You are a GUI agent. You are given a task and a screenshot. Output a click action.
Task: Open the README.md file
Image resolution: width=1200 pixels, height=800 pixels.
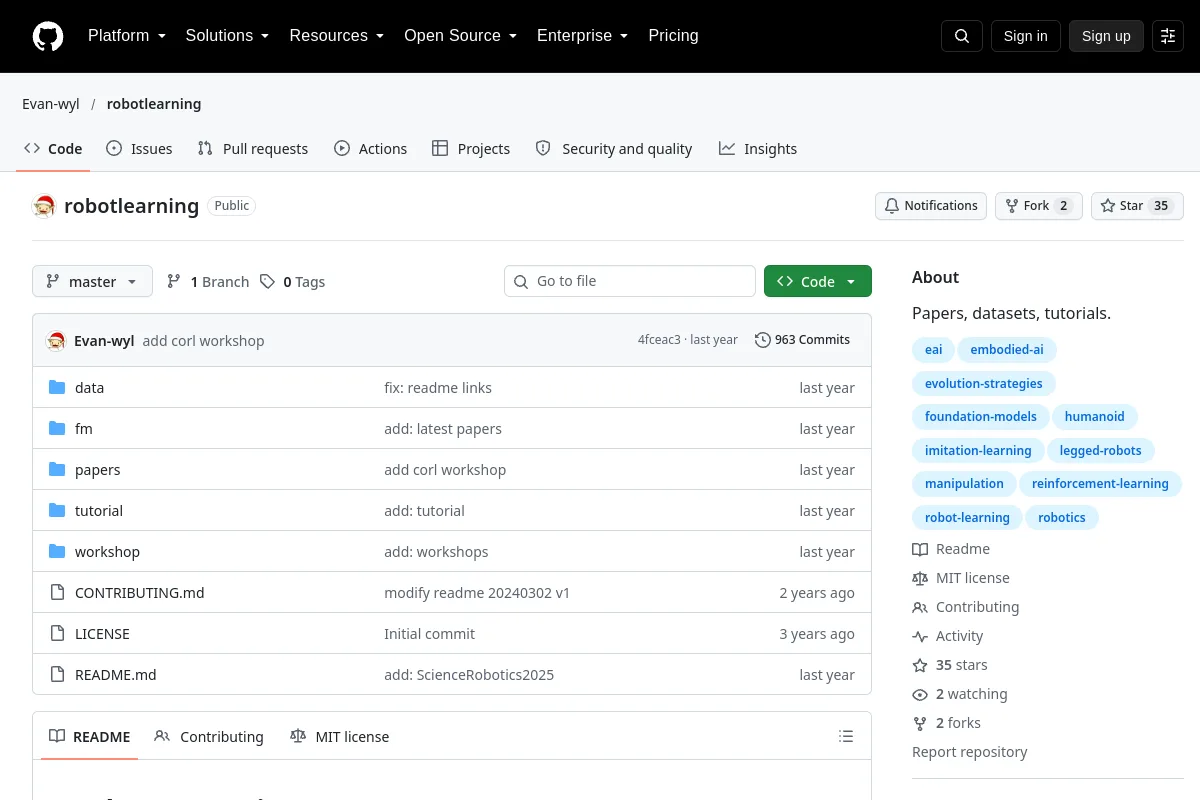[115, 675]
